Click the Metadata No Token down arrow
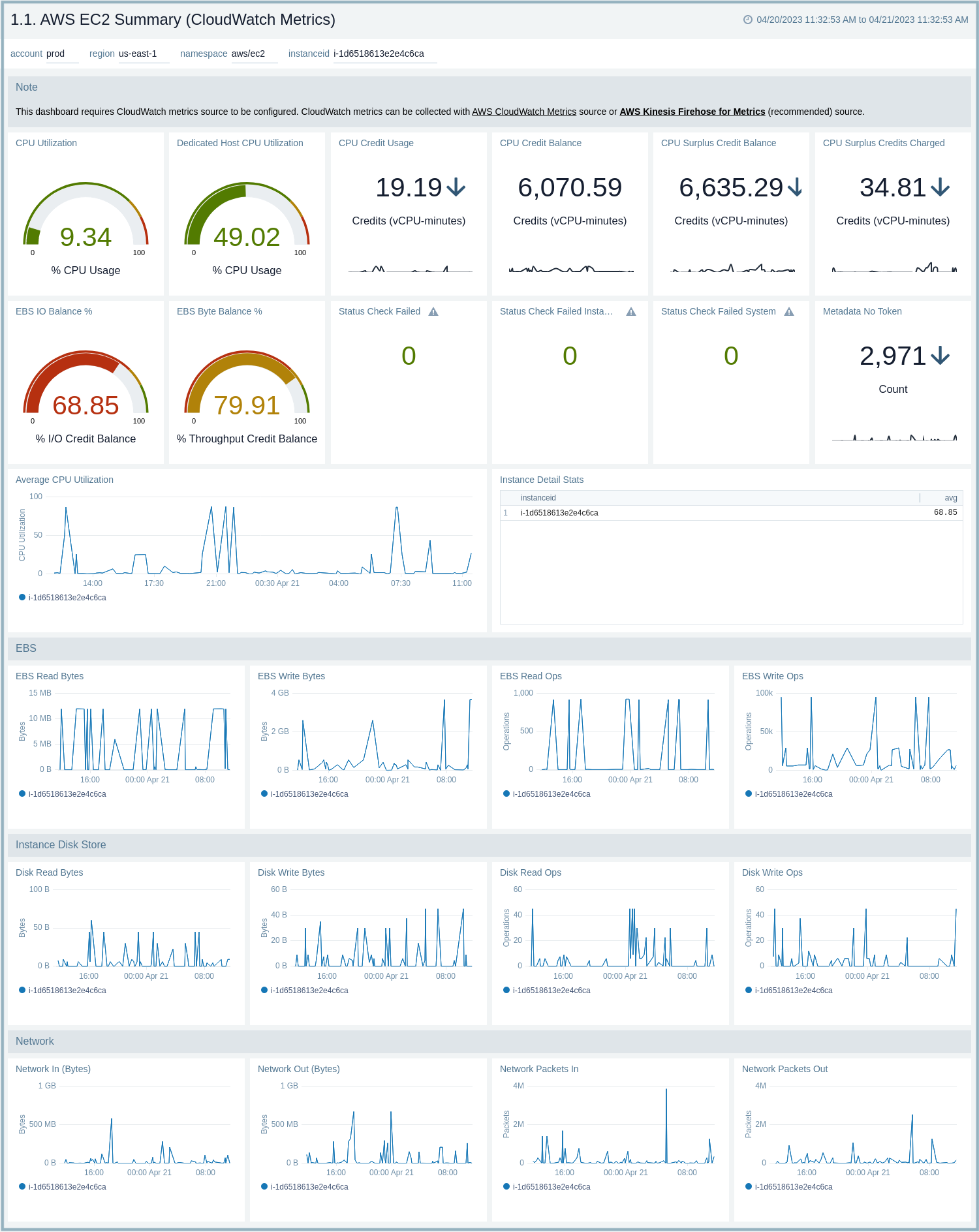This screenshot has width=979, height=1232. (940, 356)
